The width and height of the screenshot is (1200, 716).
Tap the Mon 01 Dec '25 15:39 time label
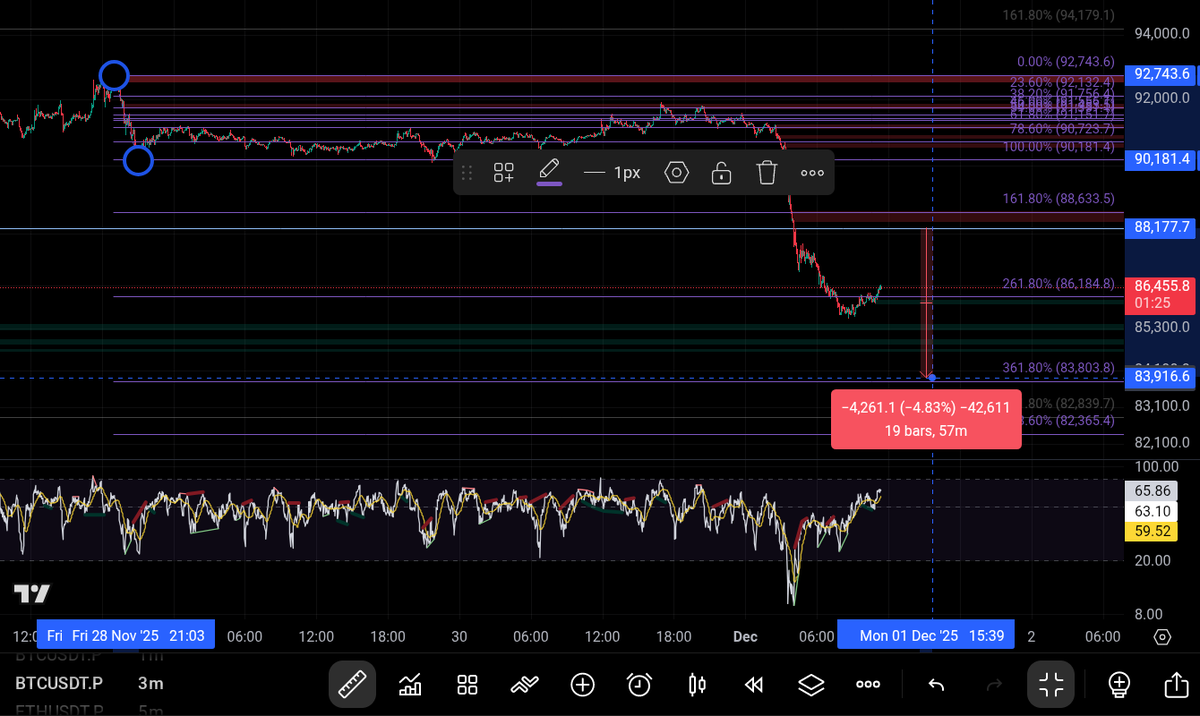coord(925,636)
